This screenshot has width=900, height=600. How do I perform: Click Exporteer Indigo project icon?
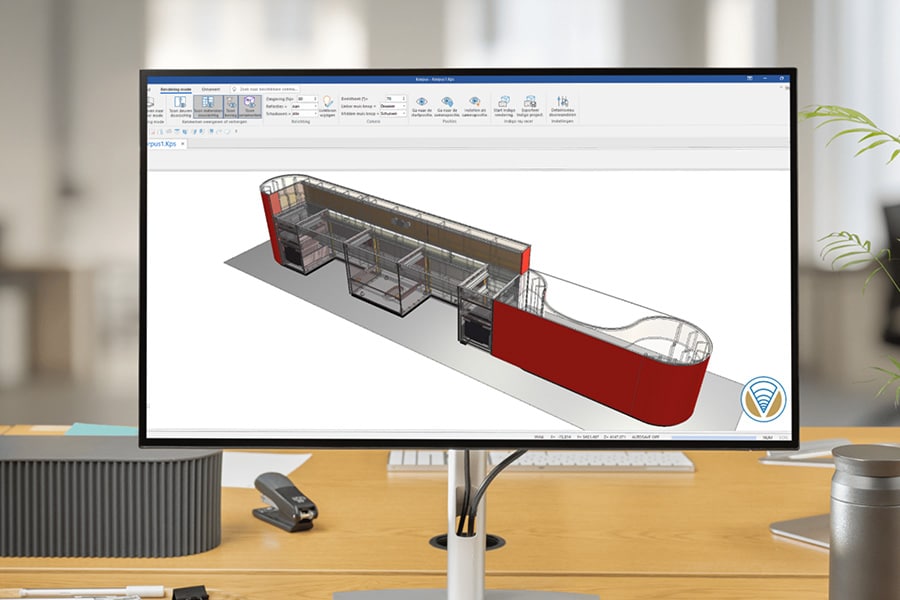point(530,102)
